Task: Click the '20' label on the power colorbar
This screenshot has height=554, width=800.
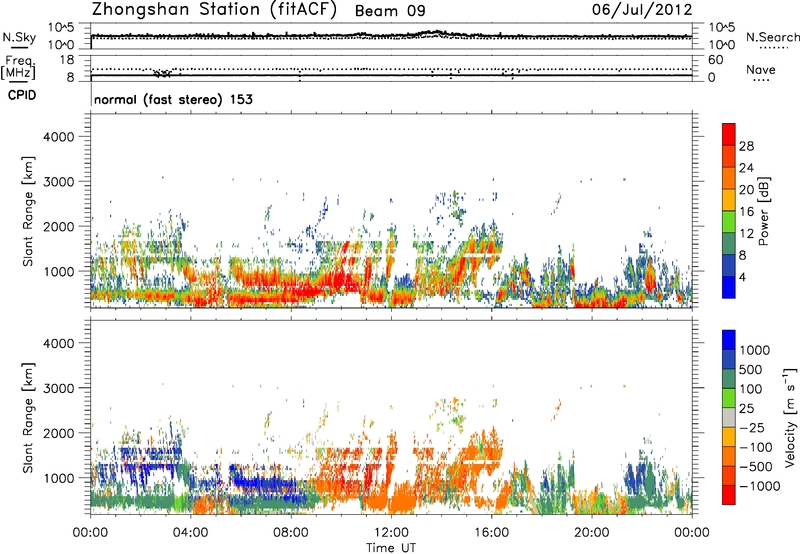Action: (746, 190)
